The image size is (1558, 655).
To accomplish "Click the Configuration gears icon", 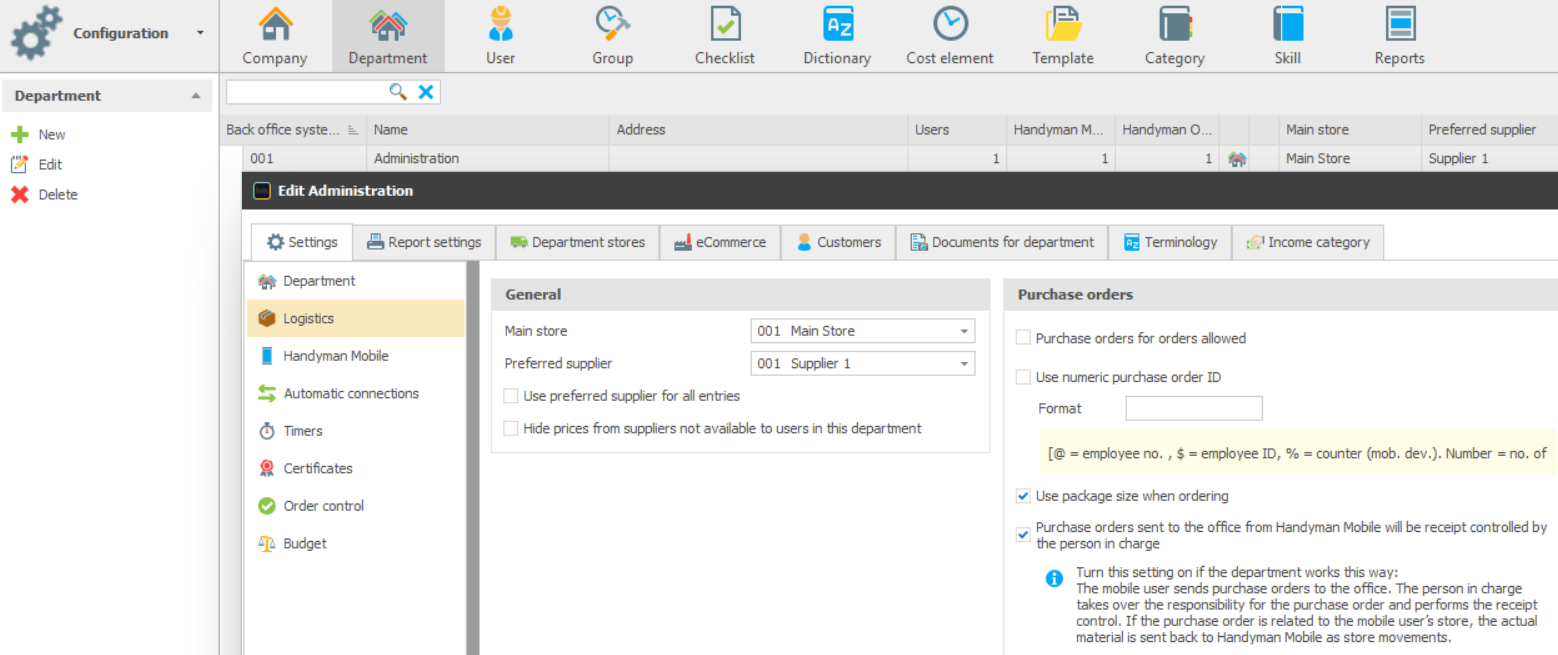I will pos(36,33).
